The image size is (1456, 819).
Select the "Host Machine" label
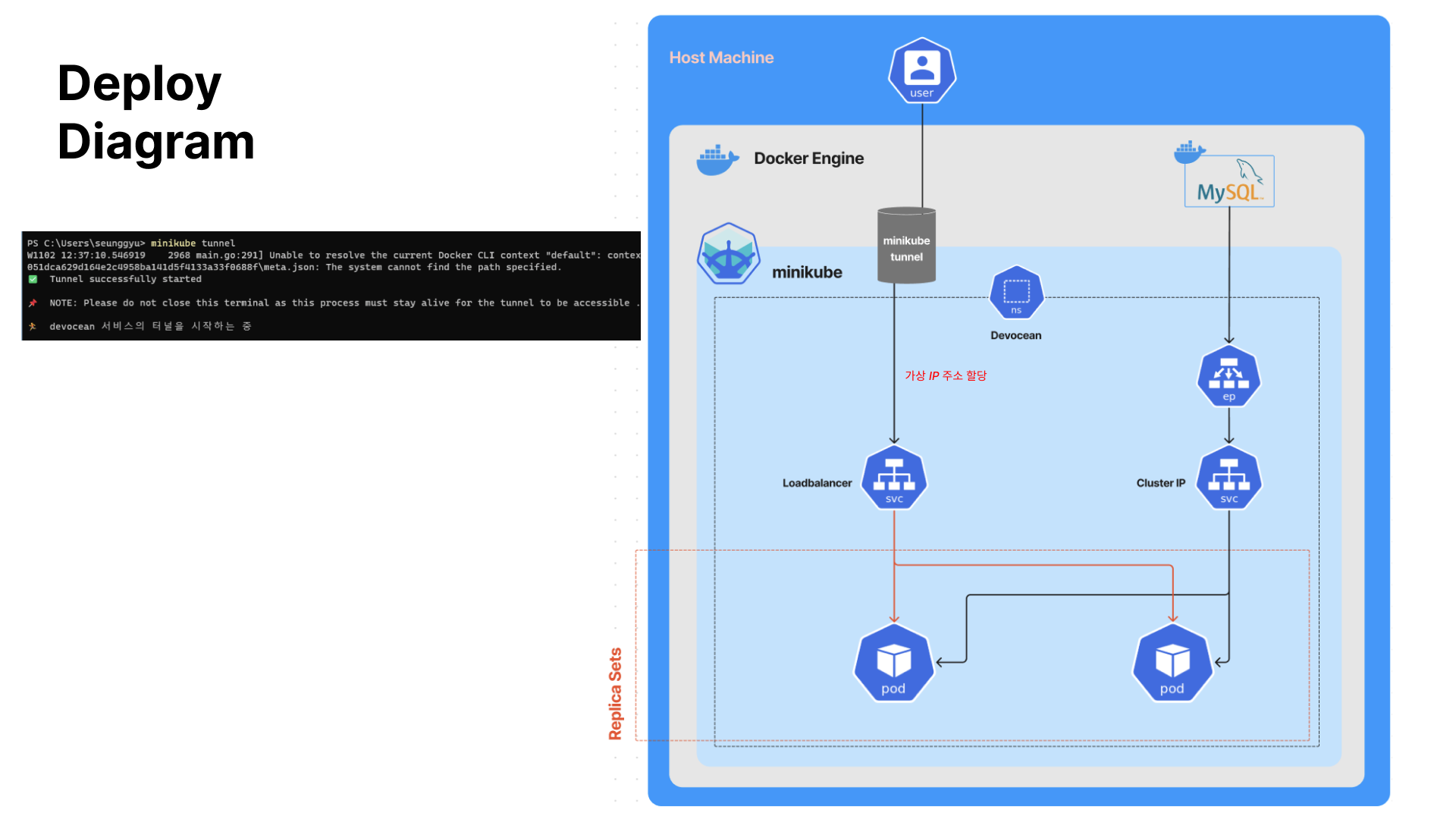pos(721,58)
